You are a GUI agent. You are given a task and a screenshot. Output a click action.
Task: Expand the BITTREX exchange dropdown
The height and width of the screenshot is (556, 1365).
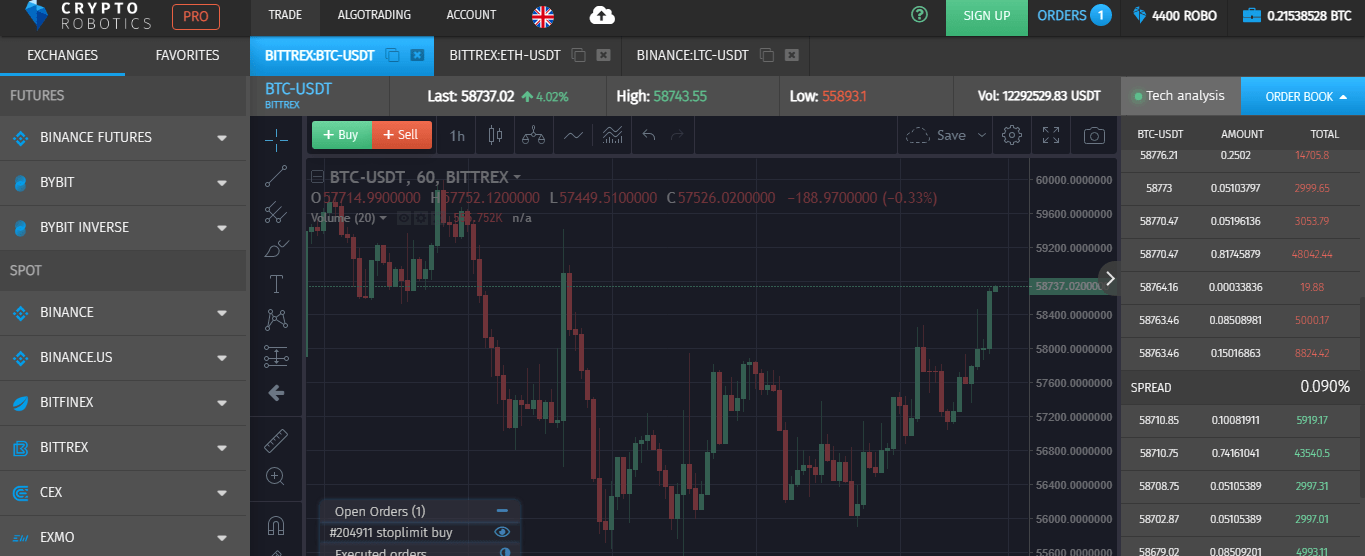[222, 448]
